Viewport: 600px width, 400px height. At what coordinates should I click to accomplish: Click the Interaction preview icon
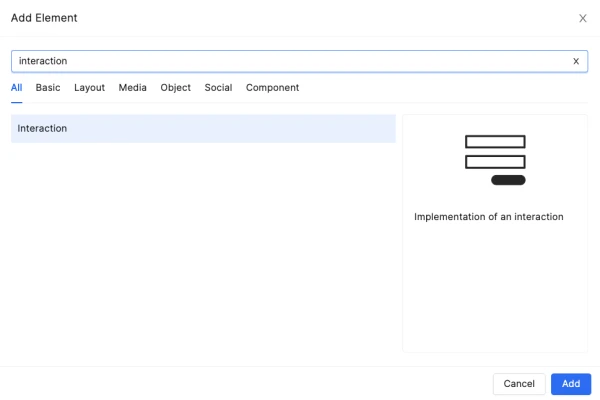click(x=495, y=160)
